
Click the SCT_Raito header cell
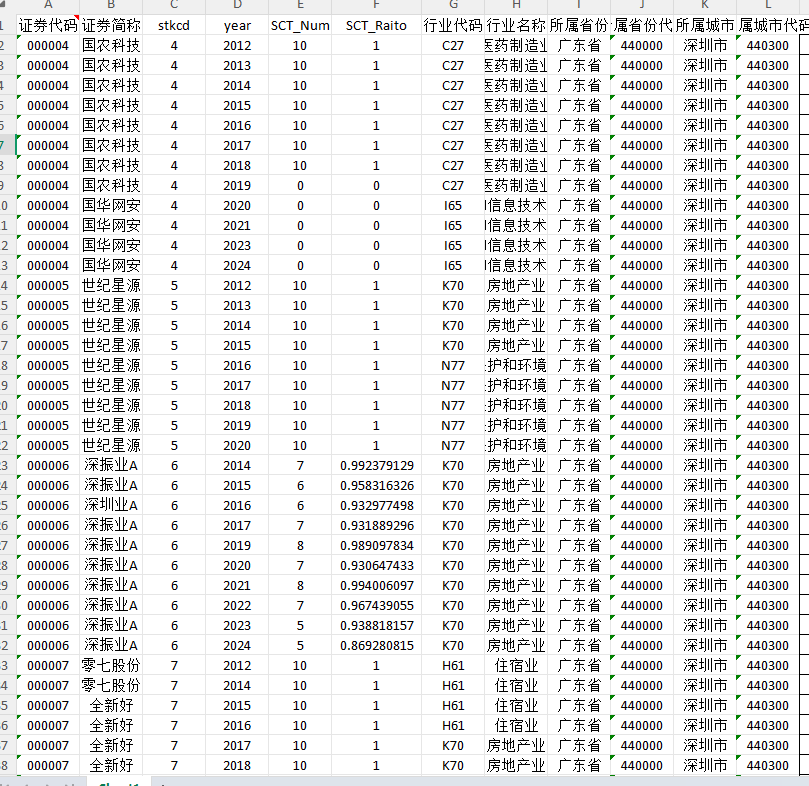point(376,25)
